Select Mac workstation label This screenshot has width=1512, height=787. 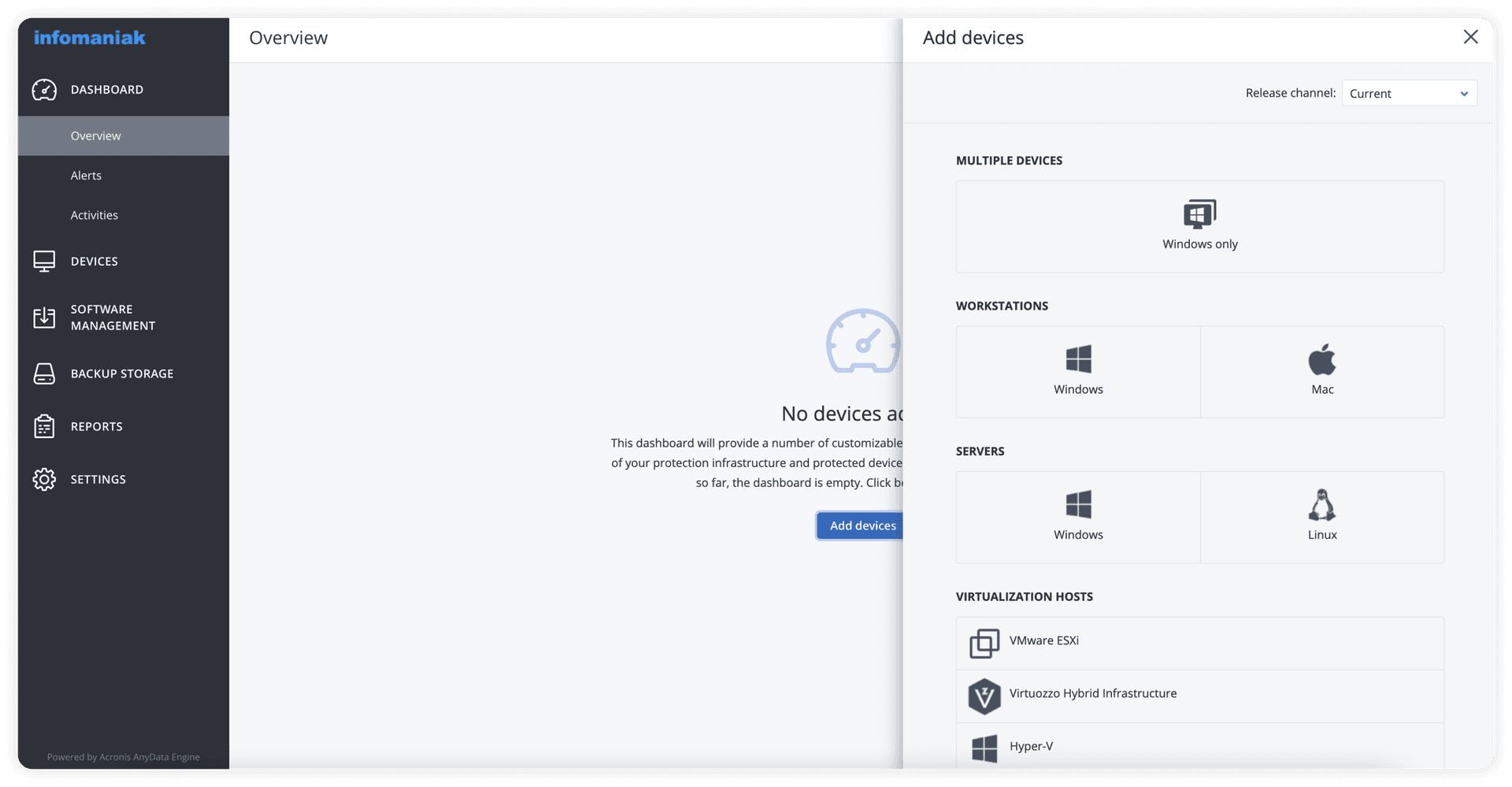pos(1322,389)
